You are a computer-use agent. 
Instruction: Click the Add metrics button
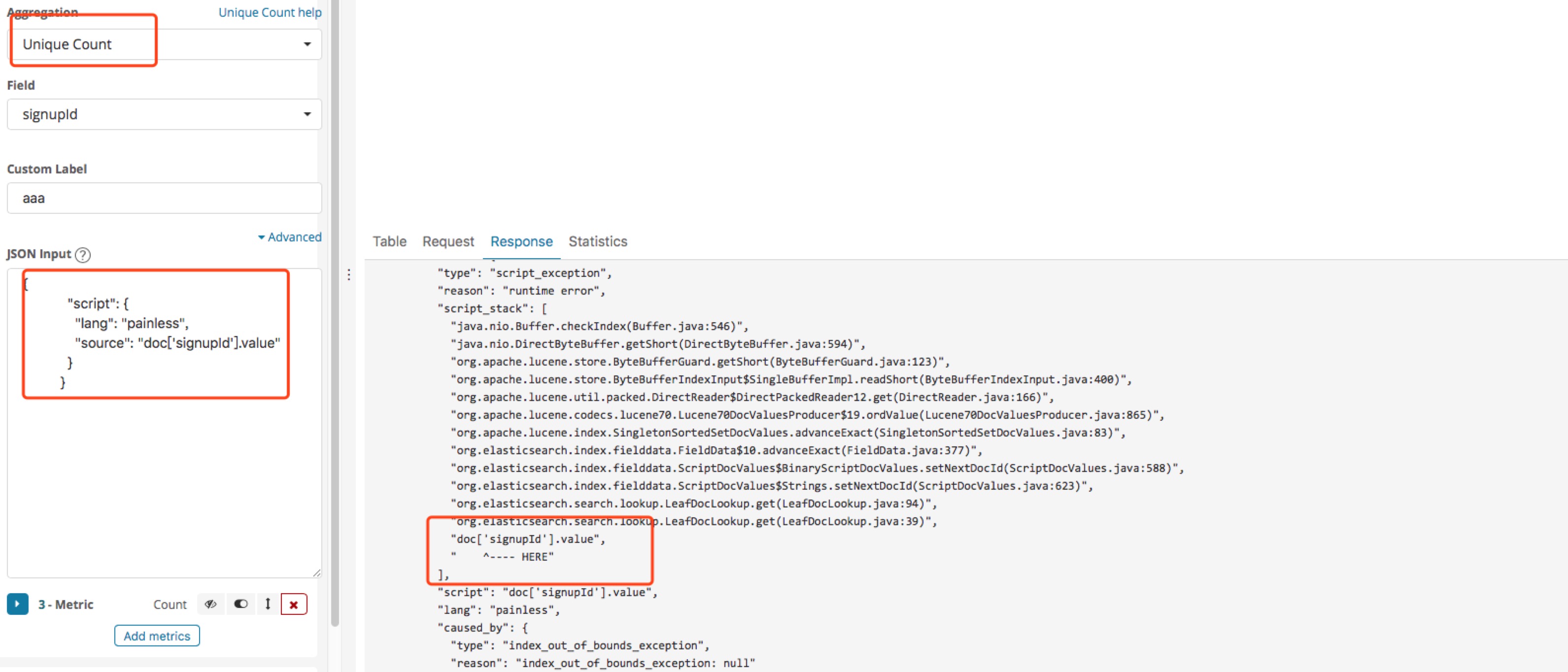point(157,636)
